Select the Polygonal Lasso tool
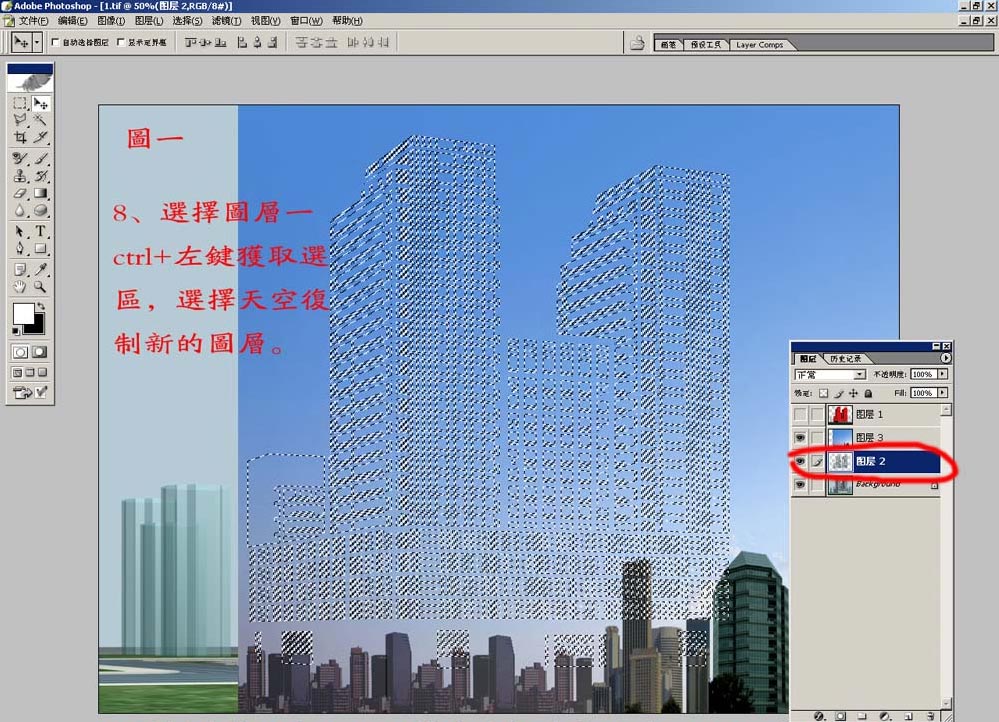The image size is (999, 722). (20, 120)
